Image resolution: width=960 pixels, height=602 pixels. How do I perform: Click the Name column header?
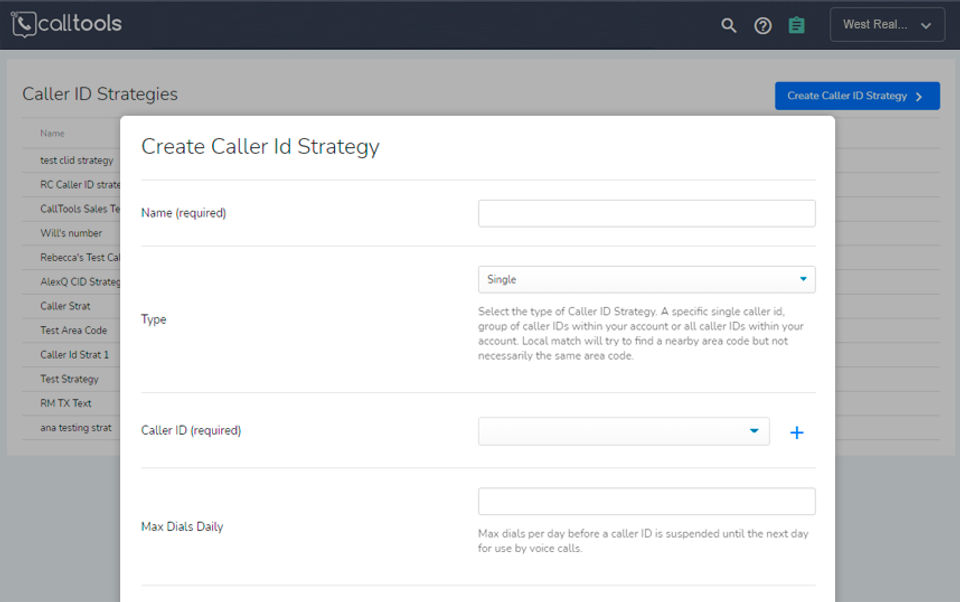(52, 133)
